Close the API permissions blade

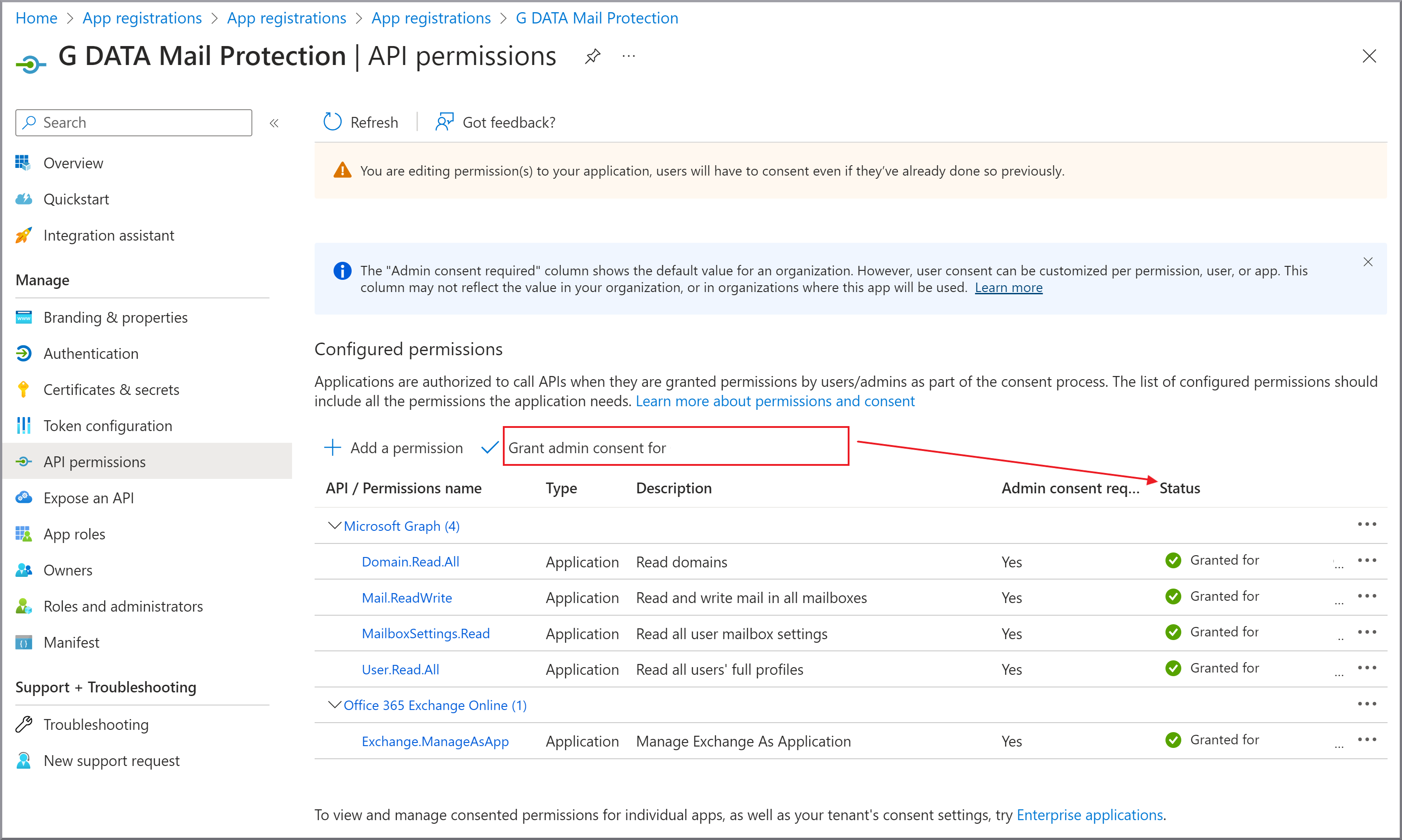tap(1369, 56)
